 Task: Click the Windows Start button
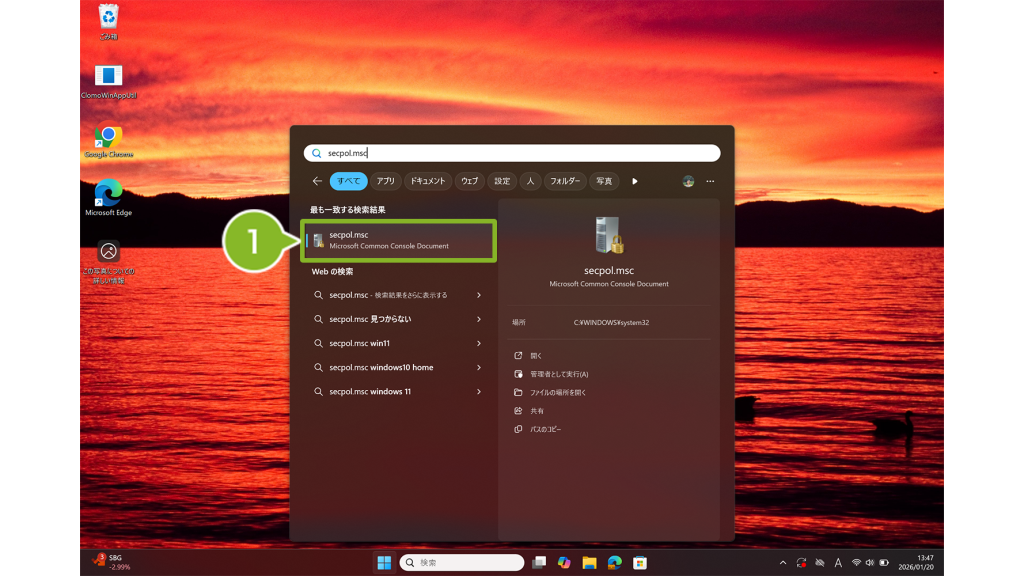pyautogui.click(x=384, y=563)
